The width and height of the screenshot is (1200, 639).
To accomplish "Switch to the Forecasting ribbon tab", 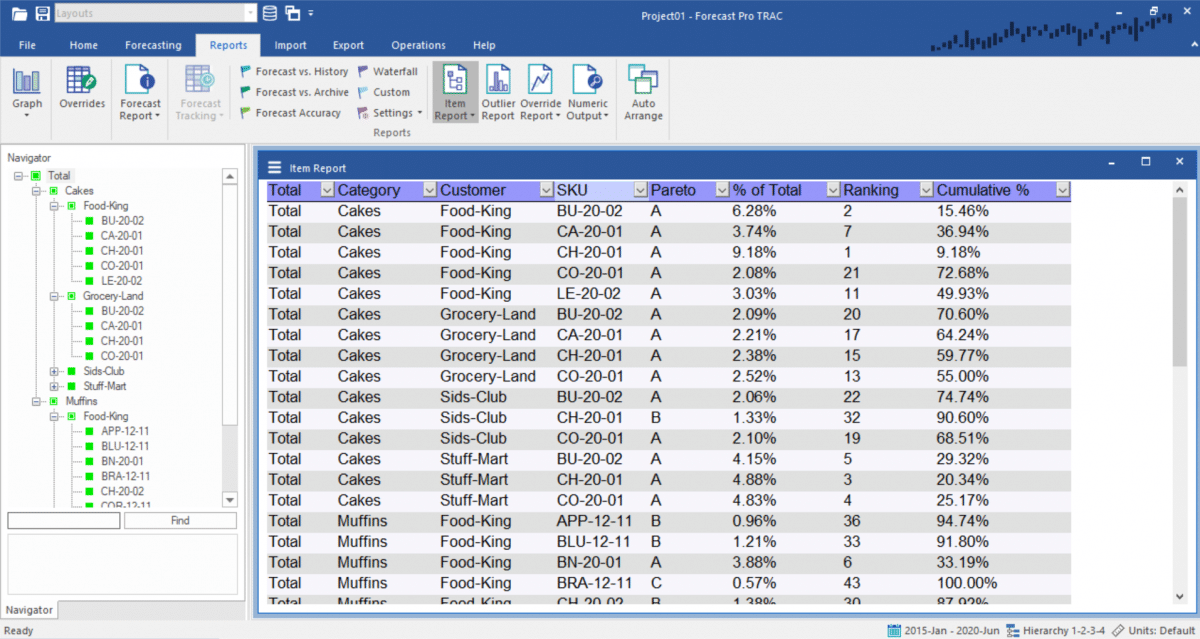I will click(154, 45).
